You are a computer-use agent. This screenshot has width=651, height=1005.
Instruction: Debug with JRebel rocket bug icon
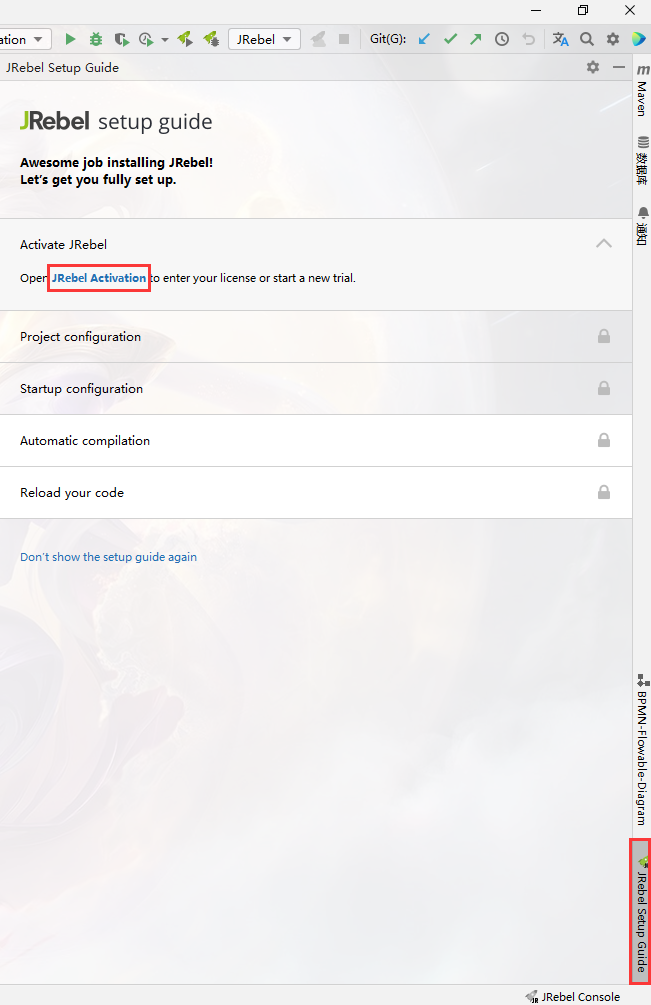coord(211,39)
